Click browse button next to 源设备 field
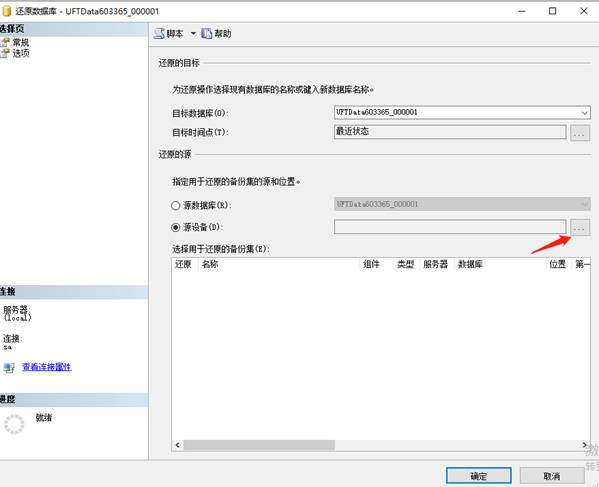Screen dimensions: 599x487 click(x=580, y=228)
